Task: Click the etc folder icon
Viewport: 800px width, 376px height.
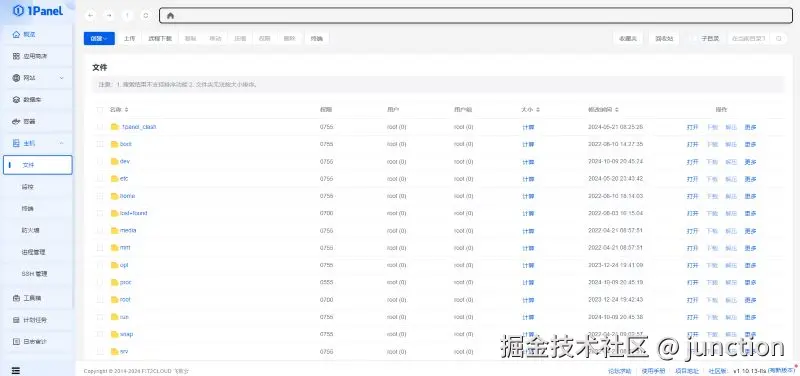Action: 115,179
